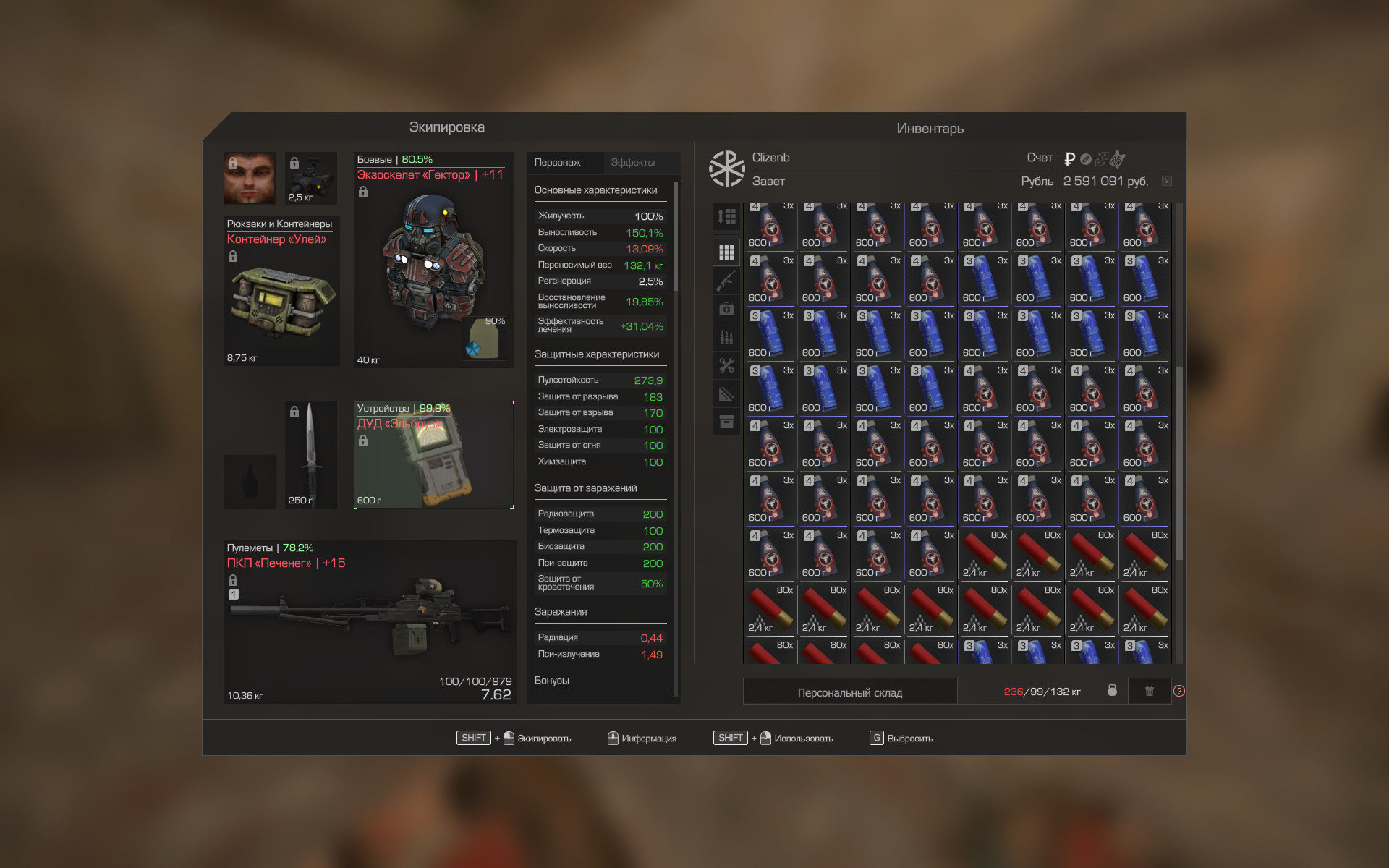Click the Радиация 0,44 infection row
The height and width of the screenshot is (868, 1389).
point(600,637)
